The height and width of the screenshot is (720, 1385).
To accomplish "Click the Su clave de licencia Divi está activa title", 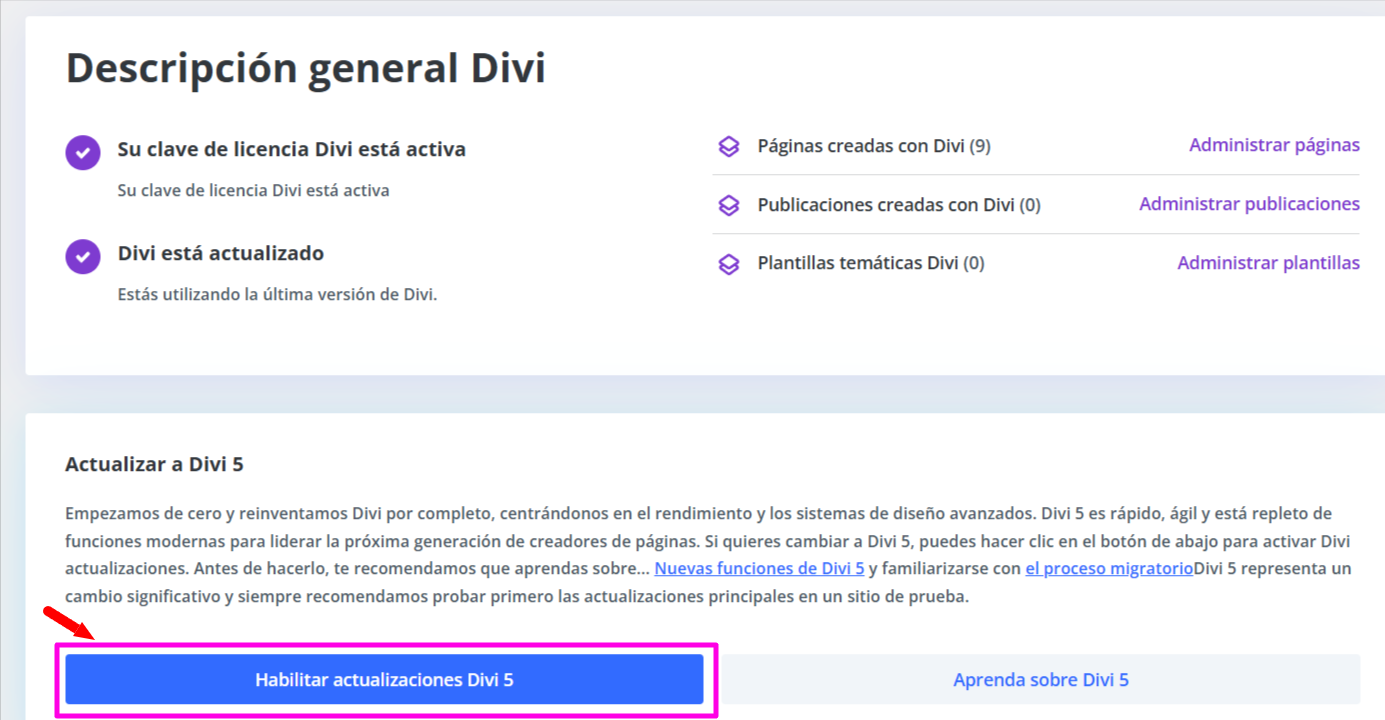I will [x=292, y=150].
